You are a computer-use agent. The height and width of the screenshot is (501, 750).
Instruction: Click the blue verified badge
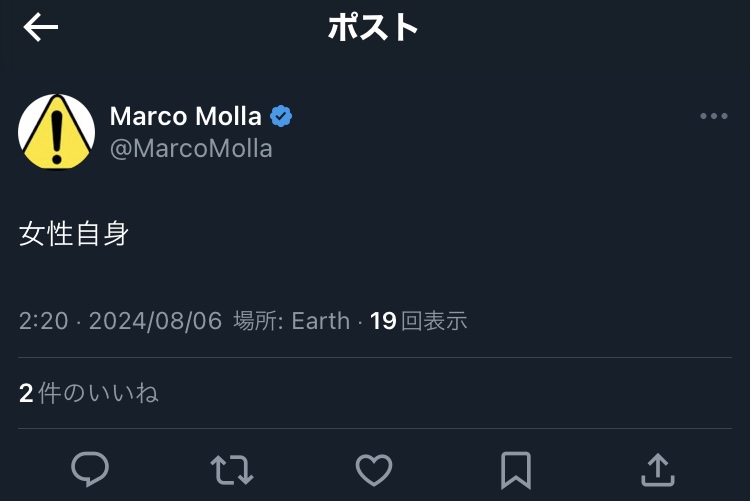tap(282, 116)
